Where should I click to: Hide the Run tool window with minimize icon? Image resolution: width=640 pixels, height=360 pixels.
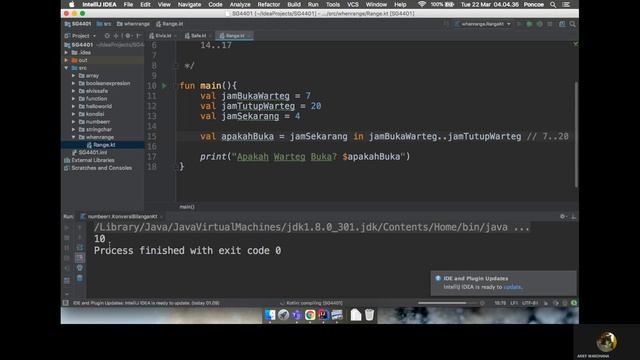(573, 216)
